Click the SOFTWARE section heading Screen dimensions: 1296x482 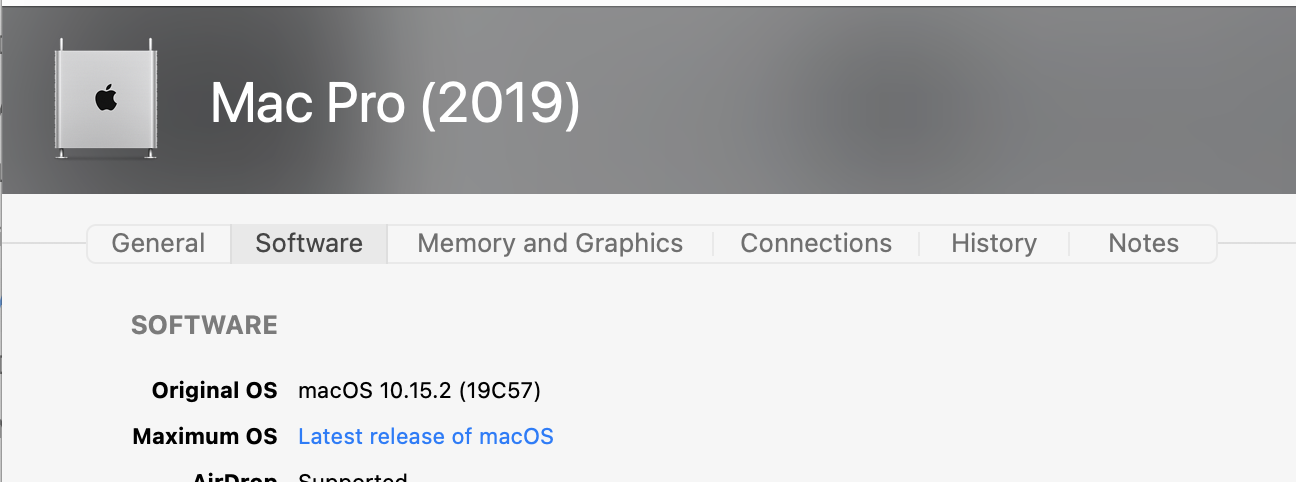[204, 325]
